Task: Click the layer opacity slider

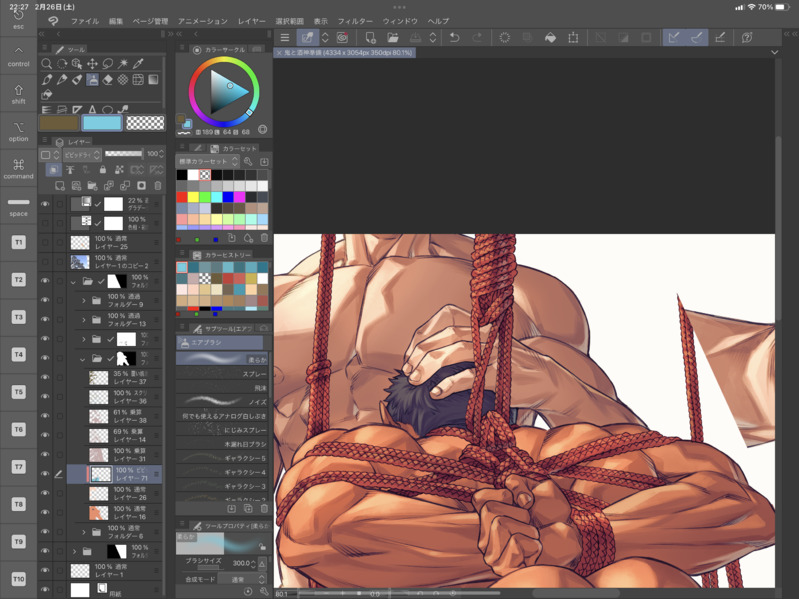Action: point(124,154)
